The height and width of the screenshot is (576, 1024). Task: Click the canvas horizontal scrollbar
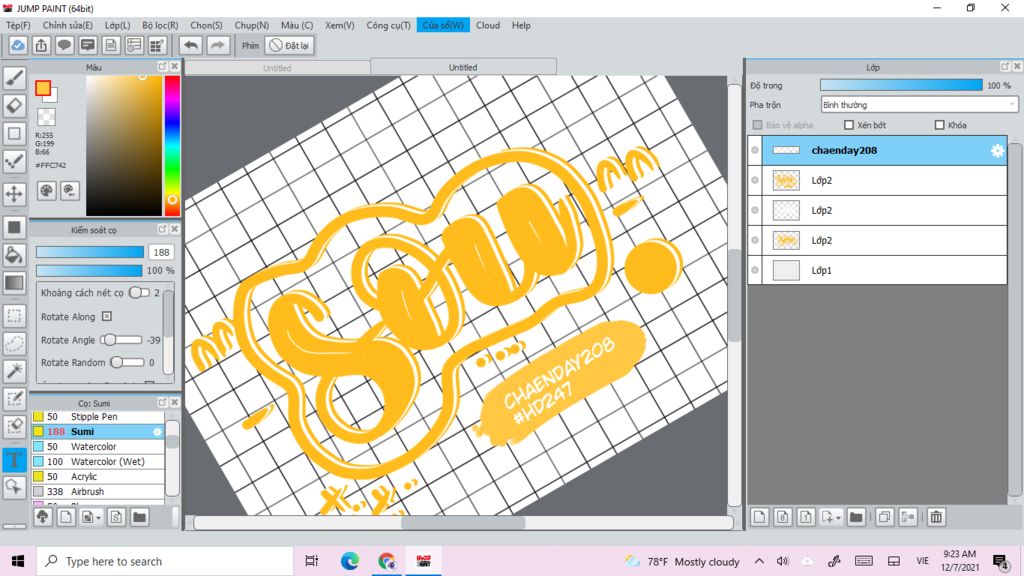pyautogui.click(x=462, y=522)
